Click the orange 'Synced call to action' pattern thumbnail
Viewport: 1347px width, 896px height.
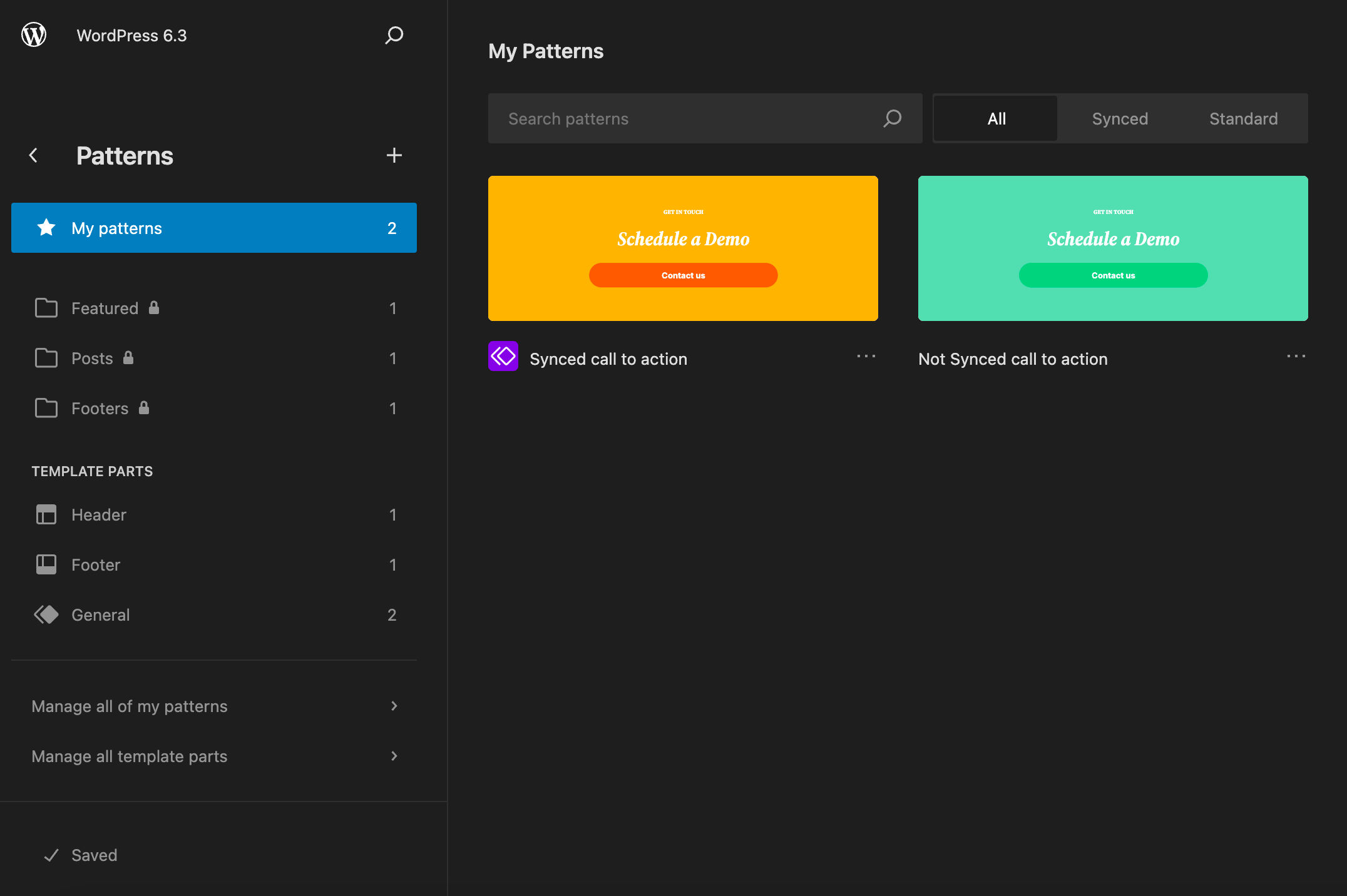pos(683,248)
